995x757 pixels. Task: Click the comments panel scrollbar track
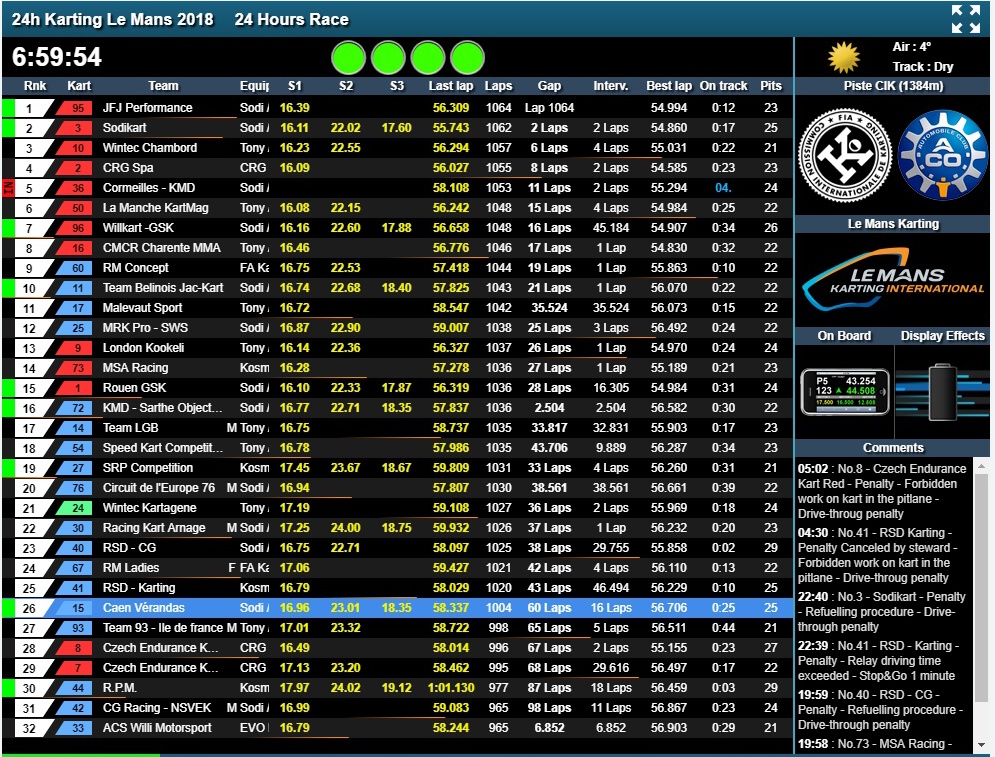[981, 605]
